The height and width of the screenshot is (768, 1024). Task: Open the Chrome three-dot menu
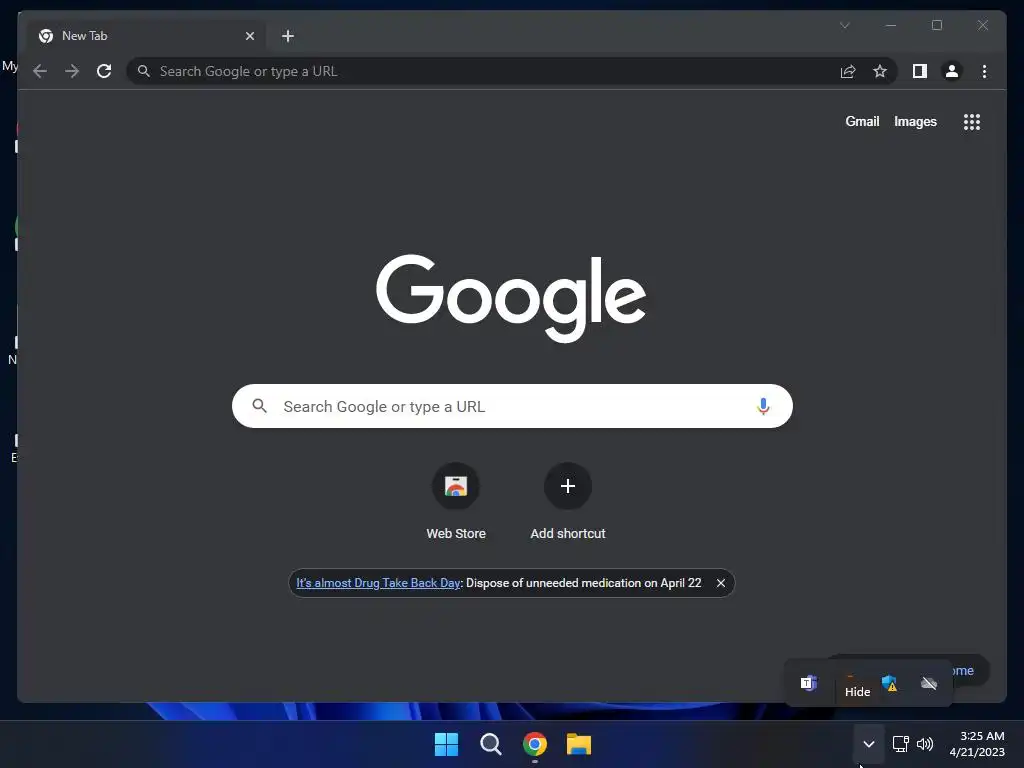tap(984, 71)
